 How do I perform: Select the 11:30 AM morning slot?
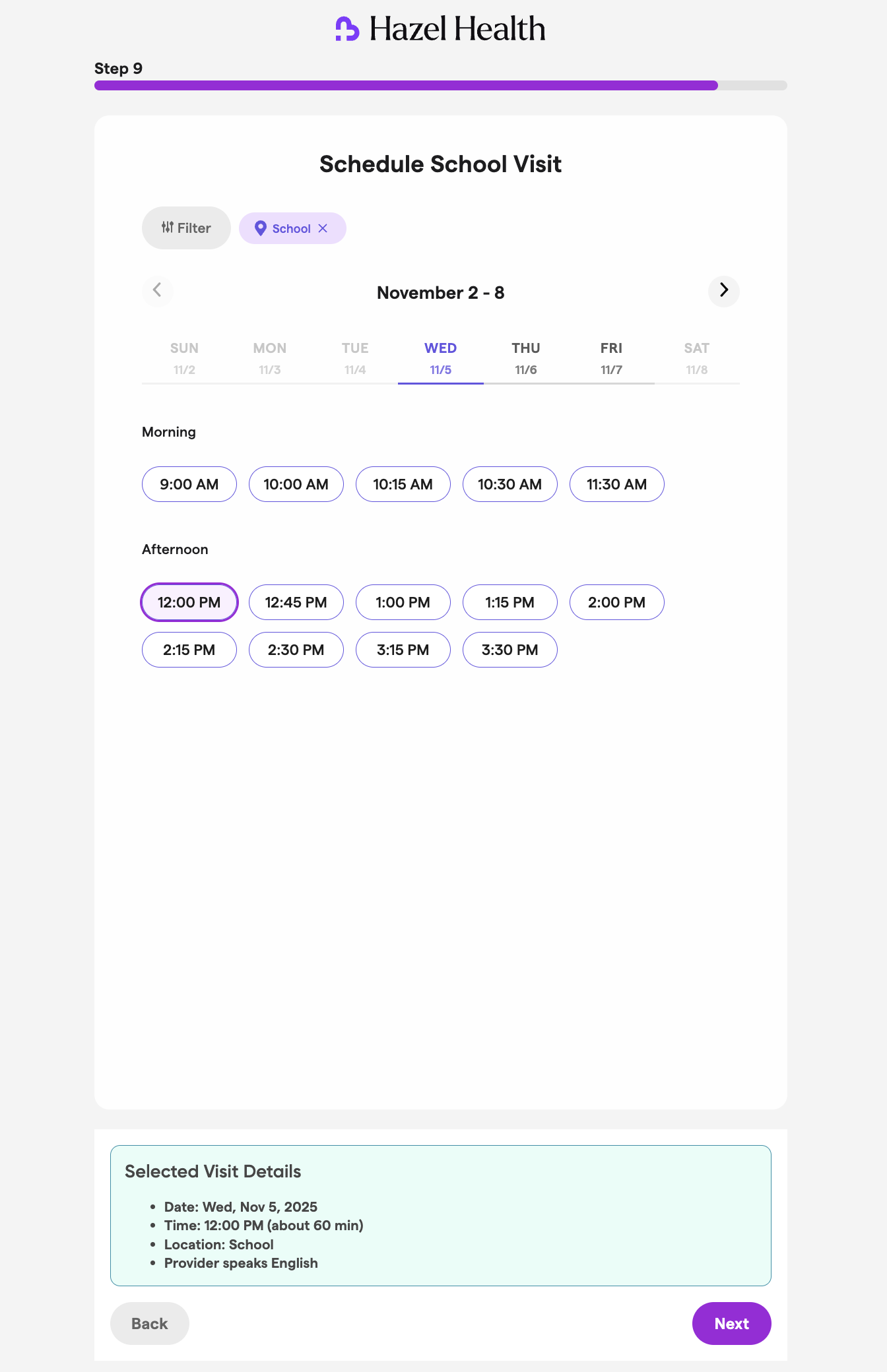616,484
